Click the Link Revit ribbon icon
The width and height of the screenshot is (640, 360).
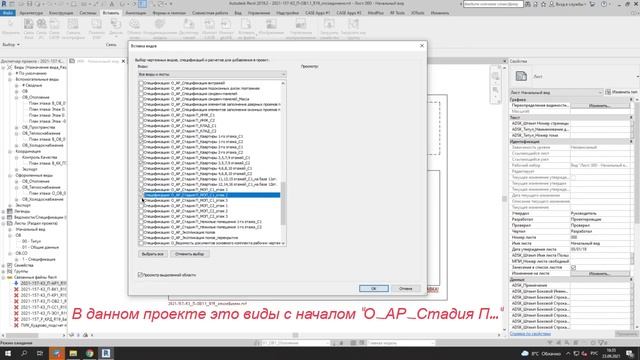click(29, 24)
